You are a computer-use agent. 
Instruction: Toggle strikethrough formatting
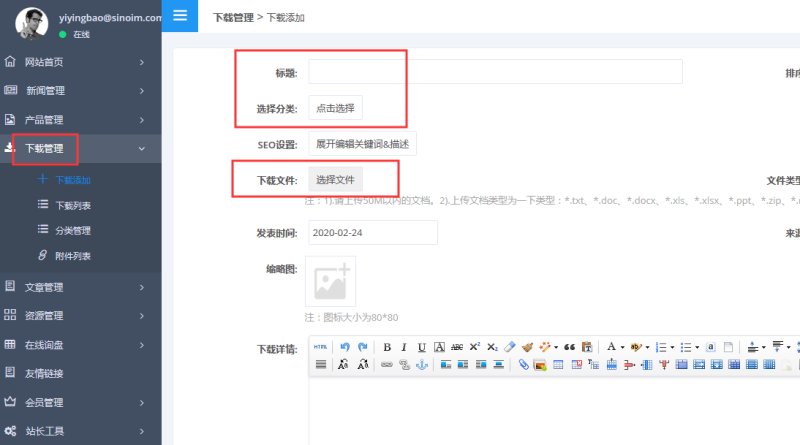457,348
